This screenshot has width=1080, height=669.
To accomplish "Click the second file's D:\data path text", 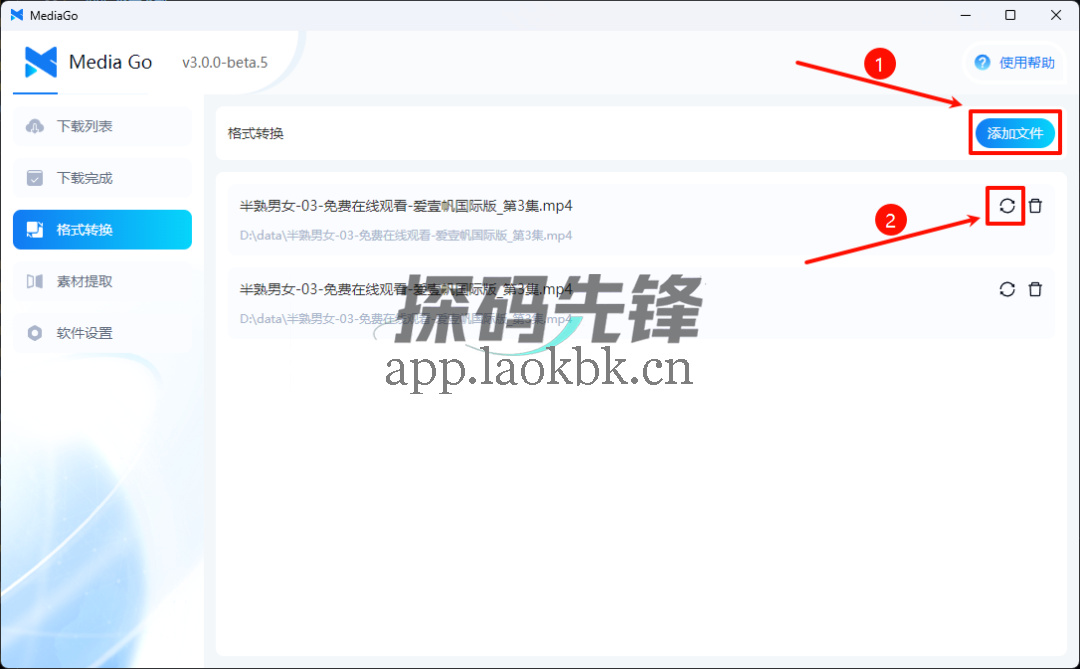I will tap(406, 319).
